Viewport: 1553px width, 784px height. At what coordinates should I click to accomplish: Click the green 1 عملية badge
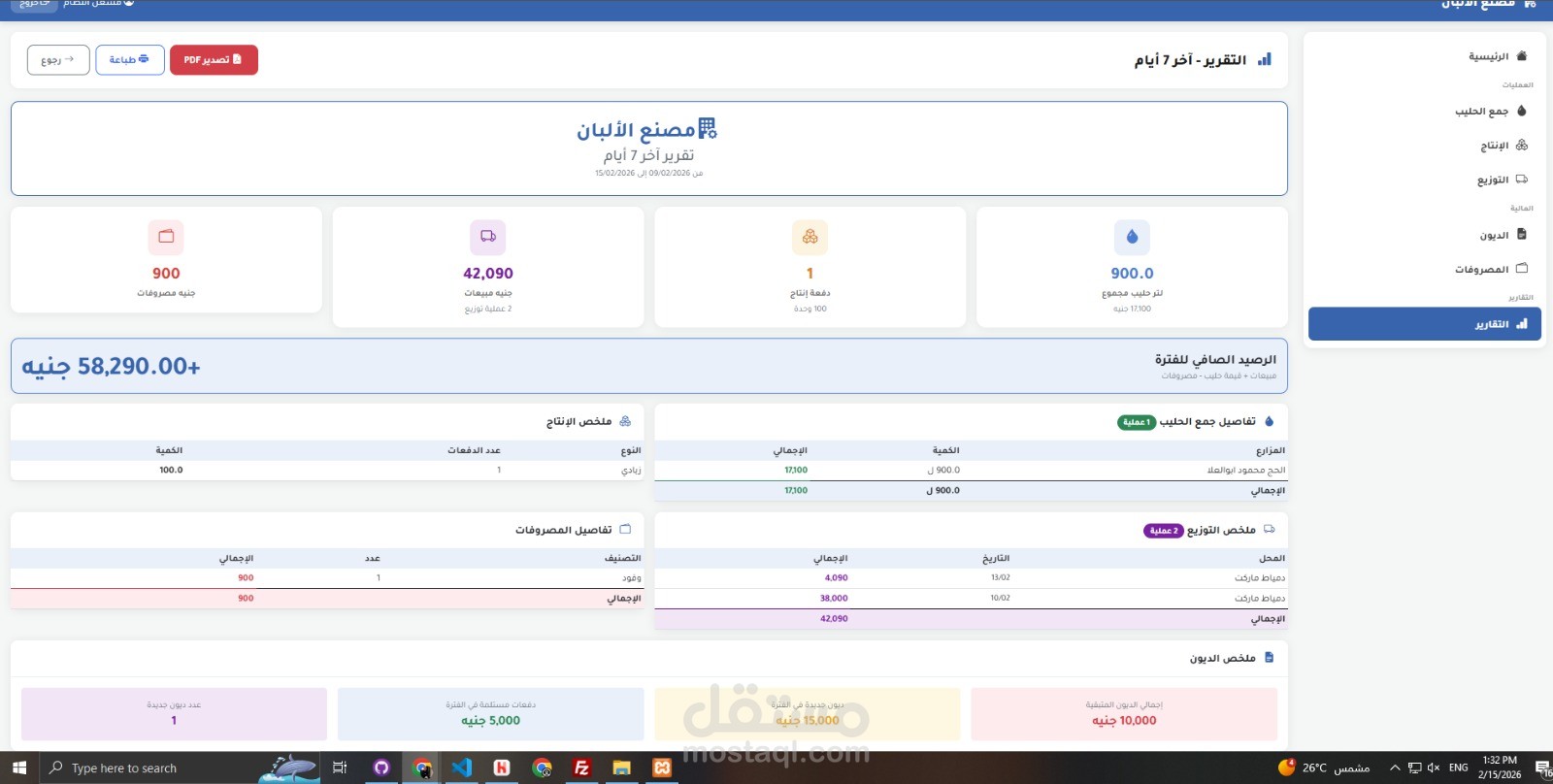[x=1137, y=422]
